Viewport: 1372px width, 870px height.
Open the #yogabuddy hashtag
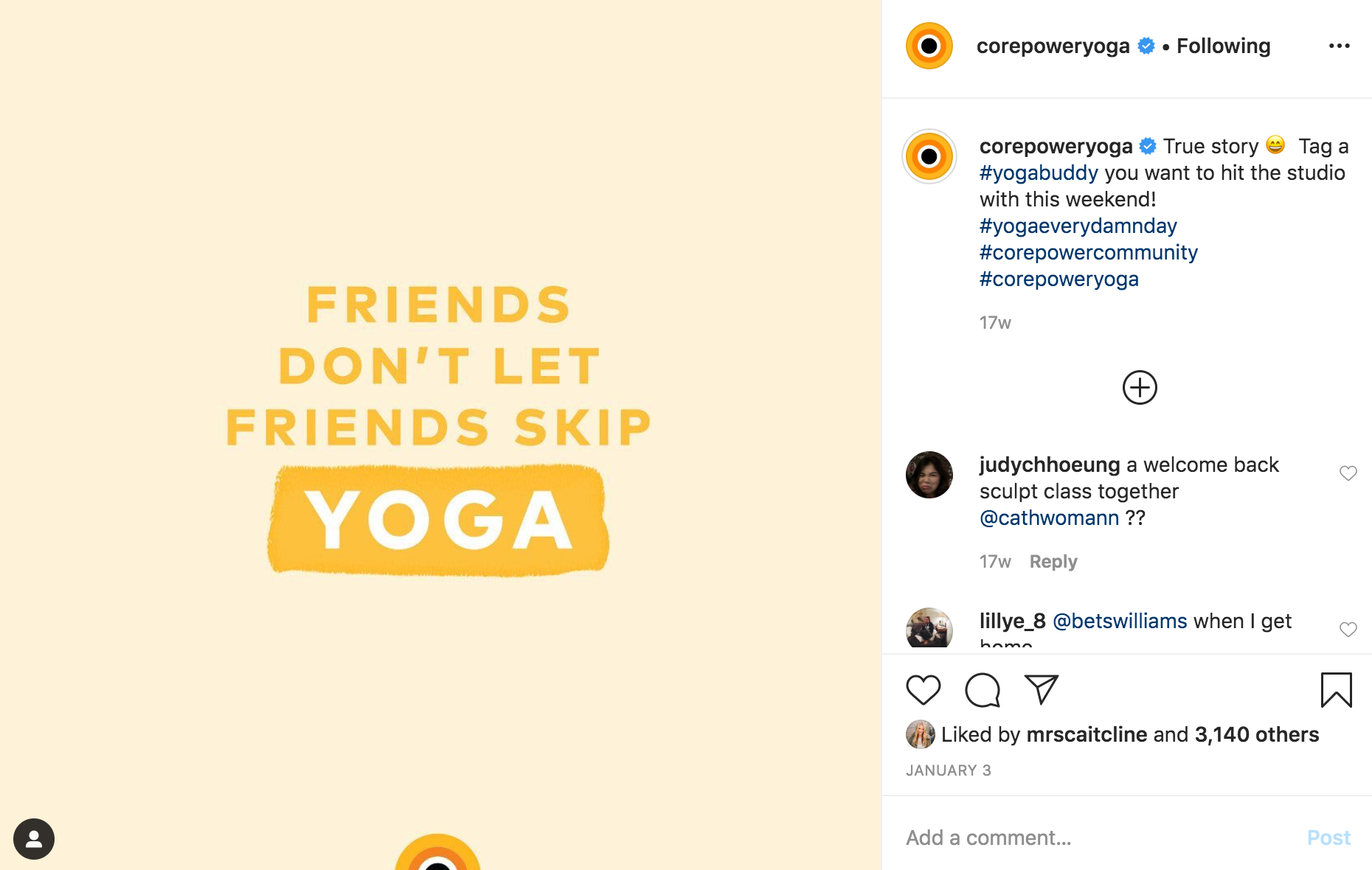[1039, 173]
